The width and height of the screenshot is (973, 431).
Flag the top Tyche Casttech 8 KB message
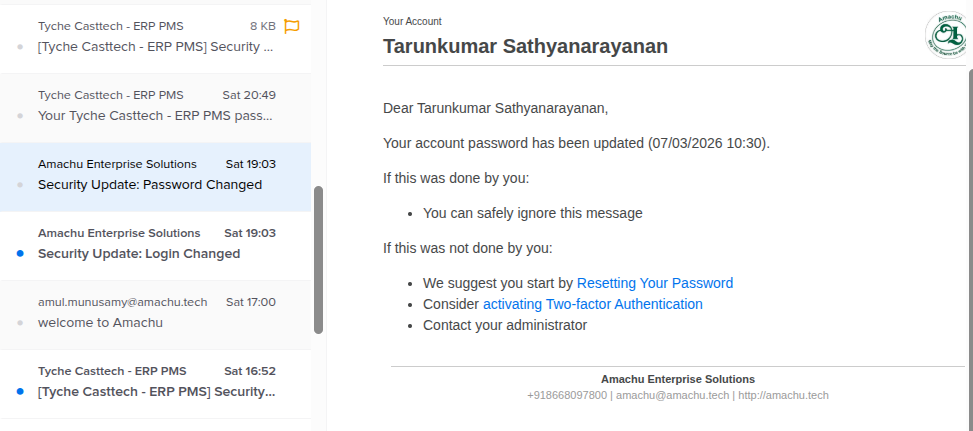pos(292,26)
